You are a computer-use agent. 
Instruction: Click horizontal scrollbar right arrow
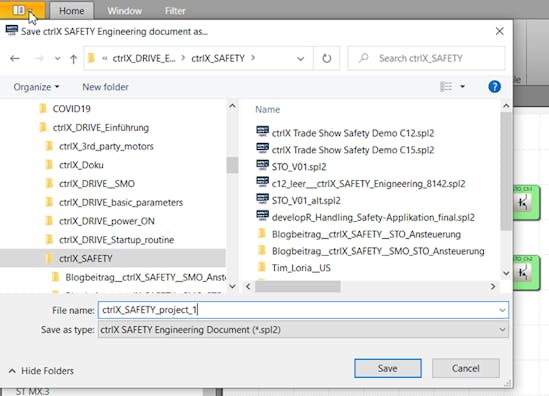coord(493,286)
